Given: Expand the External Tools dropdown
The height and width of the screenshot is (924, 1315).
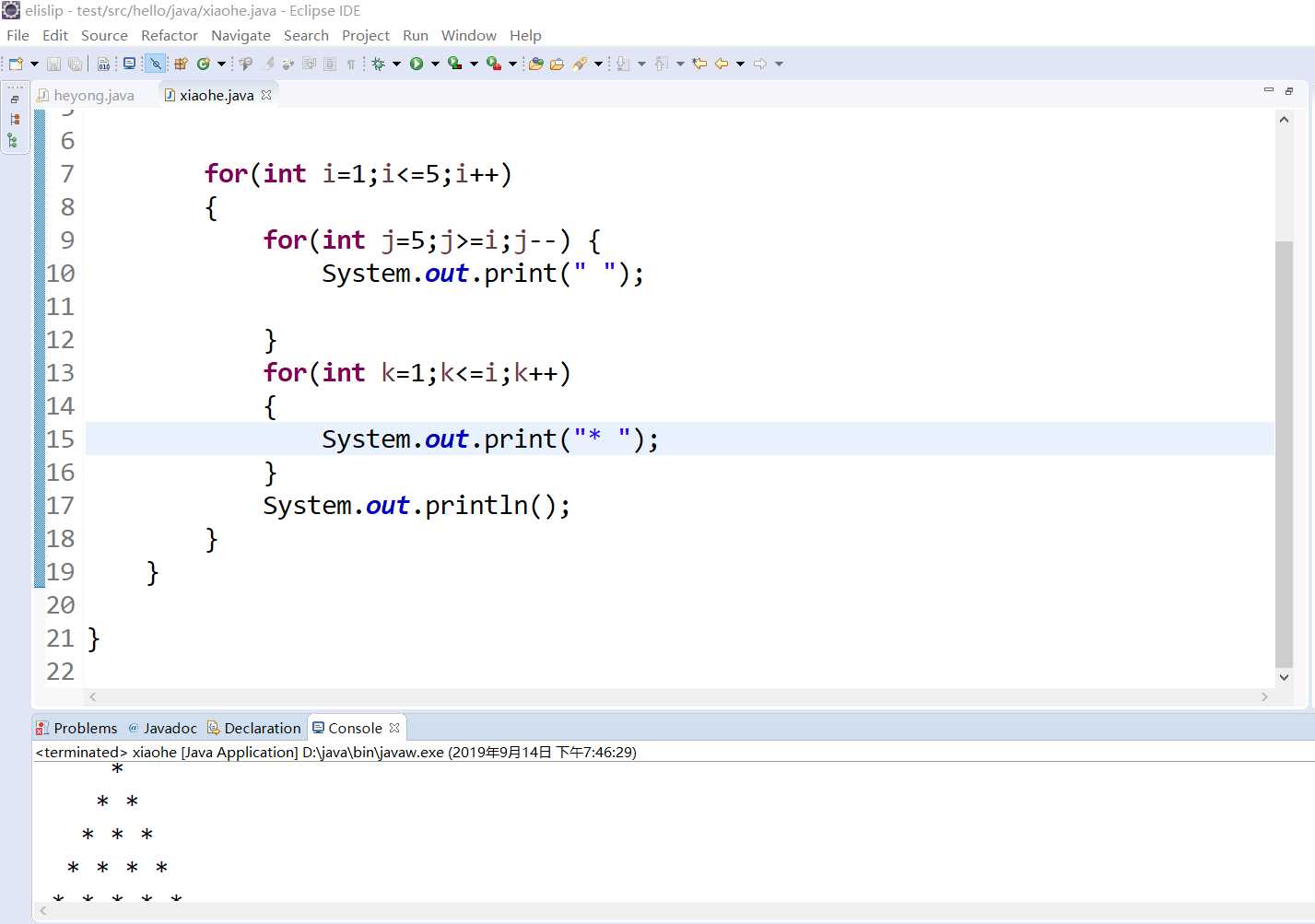Looking at the screenshot, I should (512, 64).
